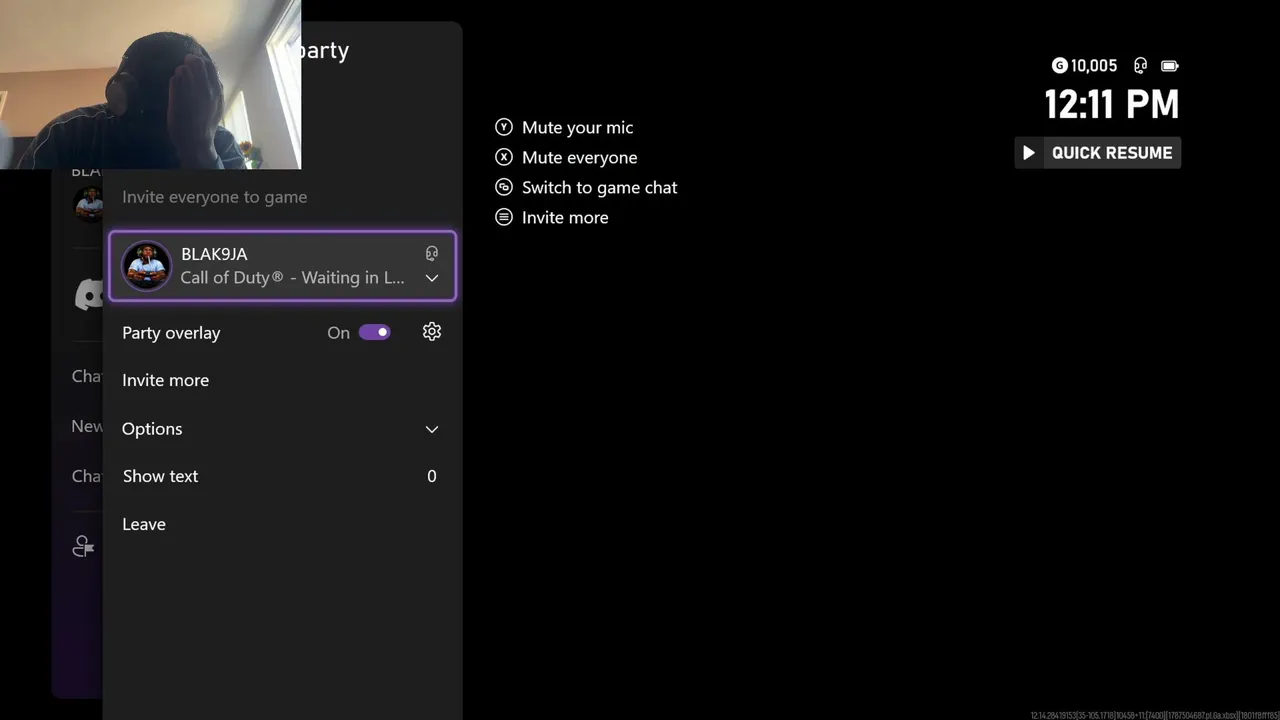This screenshot has height=720, width=1280.
Task: Open the Discord icon in the background panel
Action: click(88, 294)
